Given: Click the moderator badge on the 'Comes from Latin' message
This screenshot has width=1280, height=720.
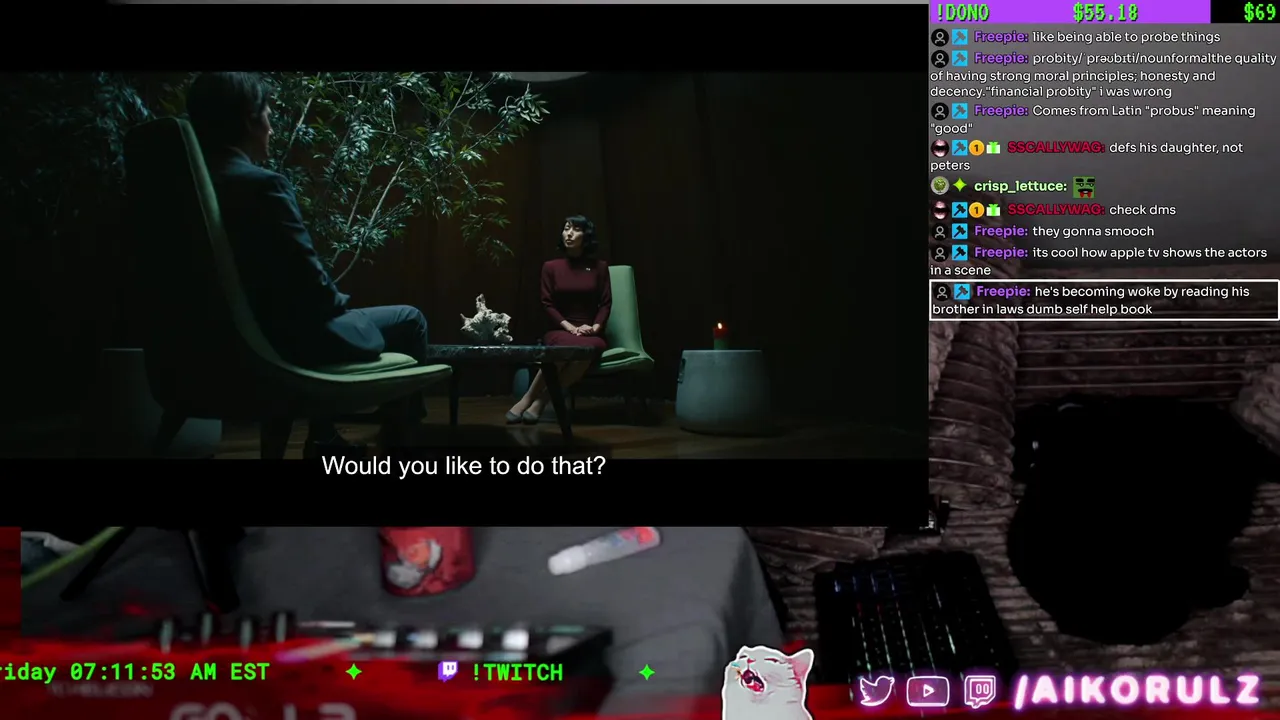Looking at the screenshot, I should (960, 111).
